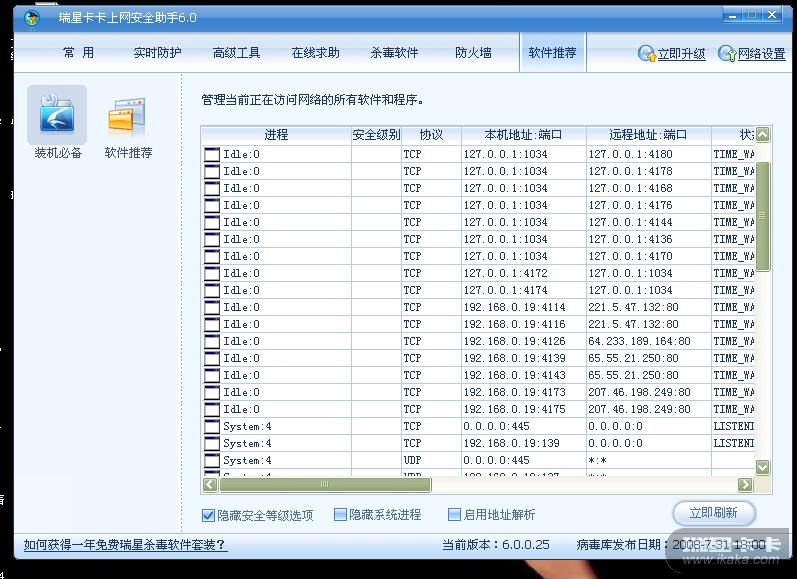The image size is (797, 579).
Task: Click the globe icon beside 立即升级
Action: pos(647,54)
